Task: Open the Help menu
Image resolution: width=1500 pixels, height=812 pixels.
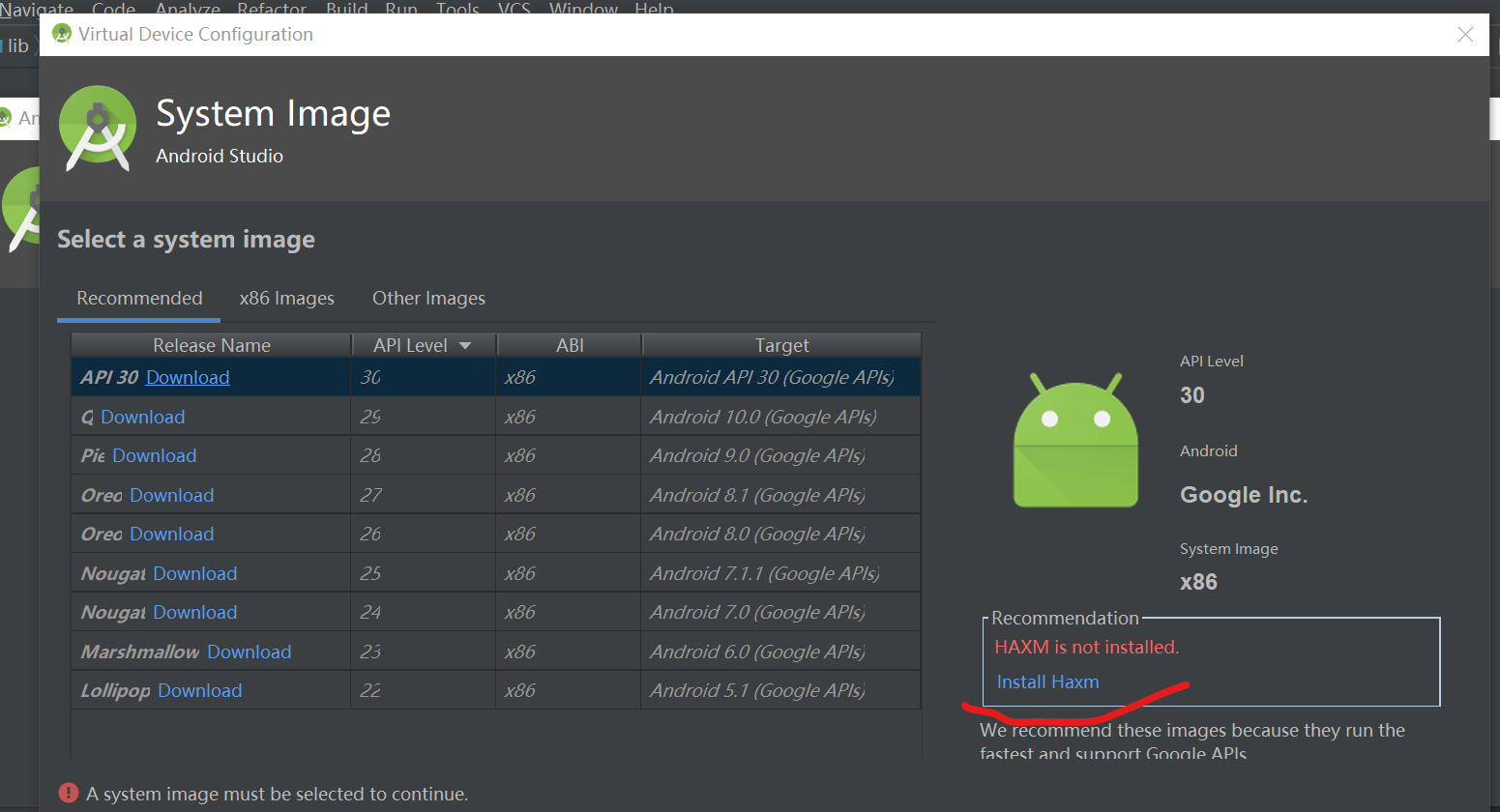Action: pyautogui.click(x=654, y=10)
